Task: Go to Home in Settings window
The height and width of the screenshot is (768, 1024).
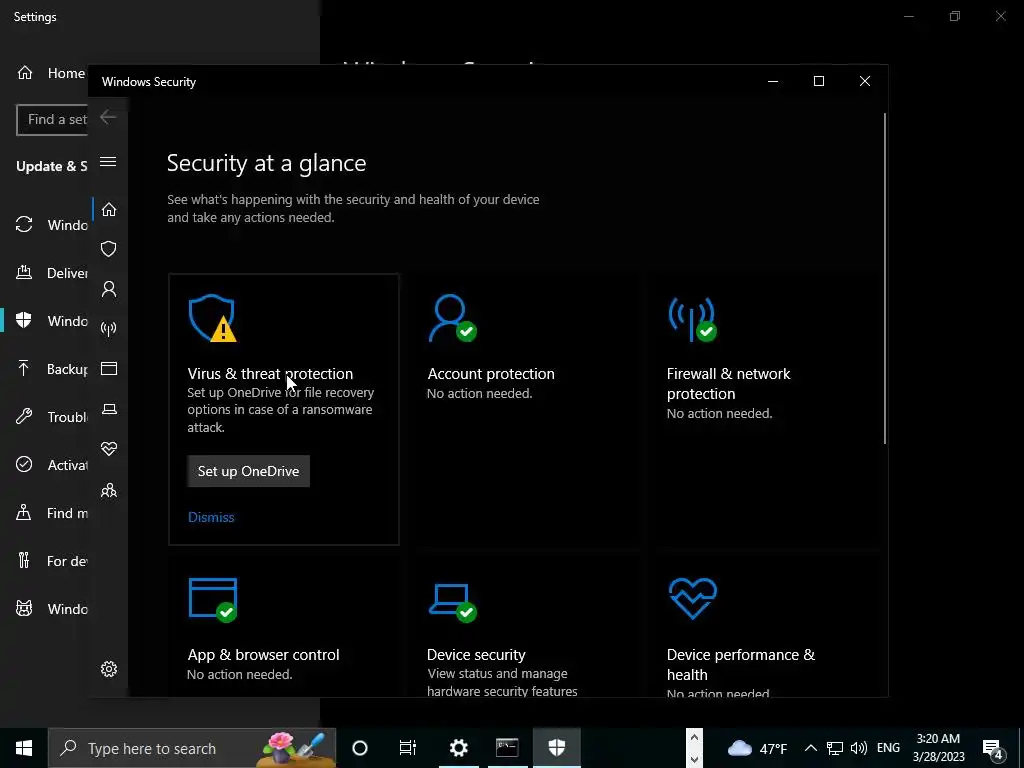Action: click(x=50, y=73)
